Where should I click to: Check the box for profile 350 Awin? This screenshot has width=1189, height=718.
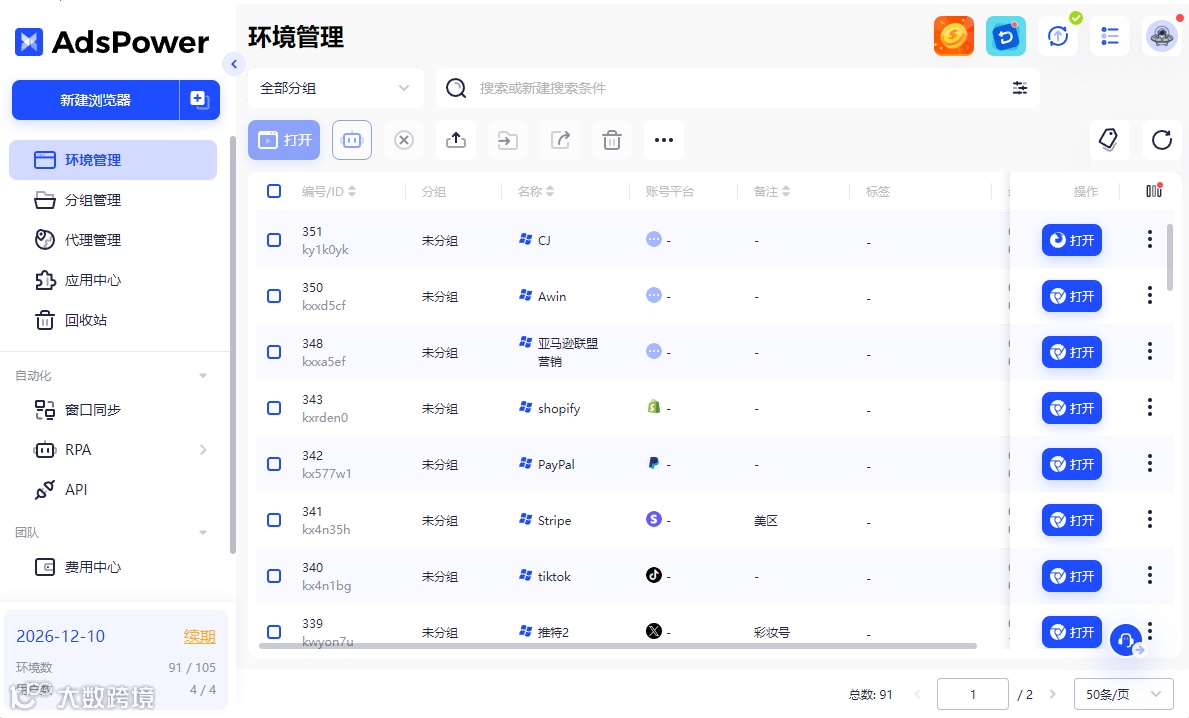click(274, 296)
